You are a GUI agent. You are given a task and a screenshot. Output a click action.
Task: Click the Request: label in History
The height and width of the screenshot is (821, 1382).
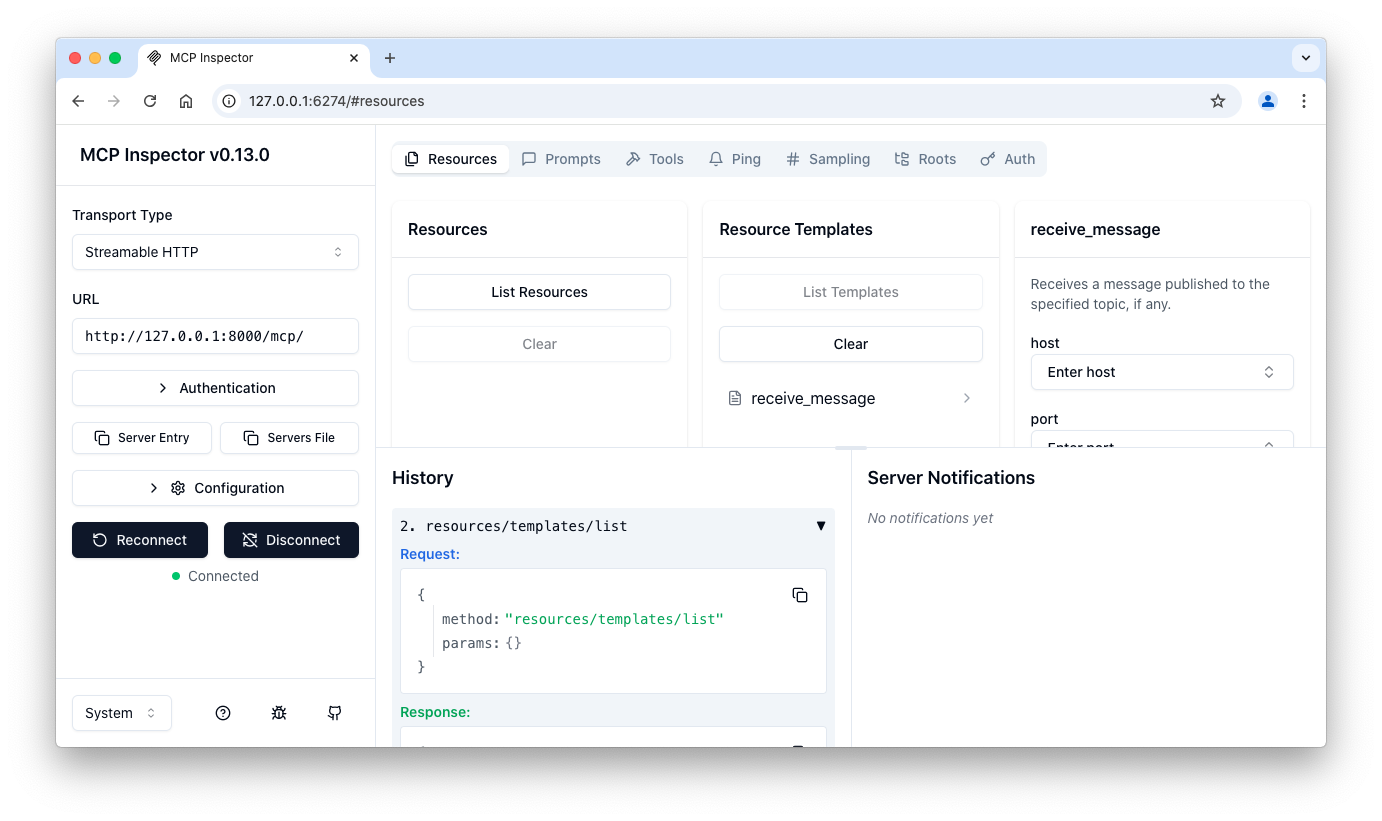(x=430, y=554)
